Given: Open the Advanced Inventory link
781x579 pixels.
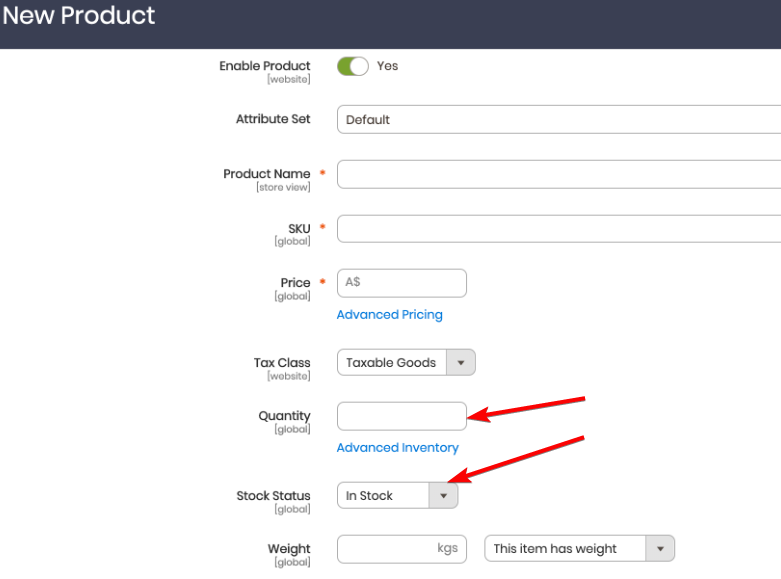Looking at the screenshot, I should [397, 447].
